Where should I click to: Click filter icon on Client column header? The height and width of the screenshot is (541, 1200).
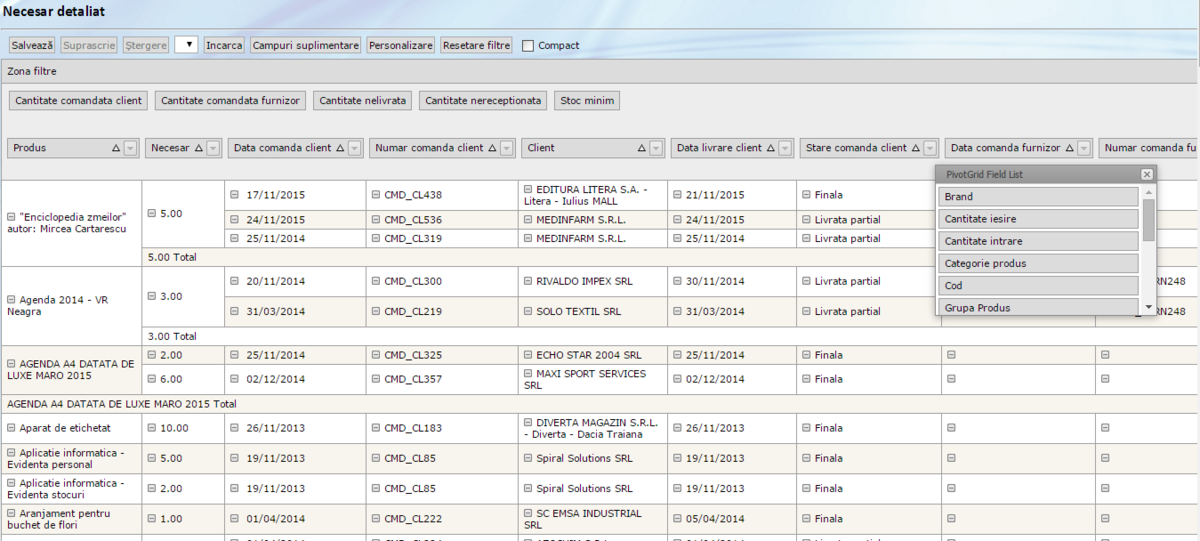(656, 148)
